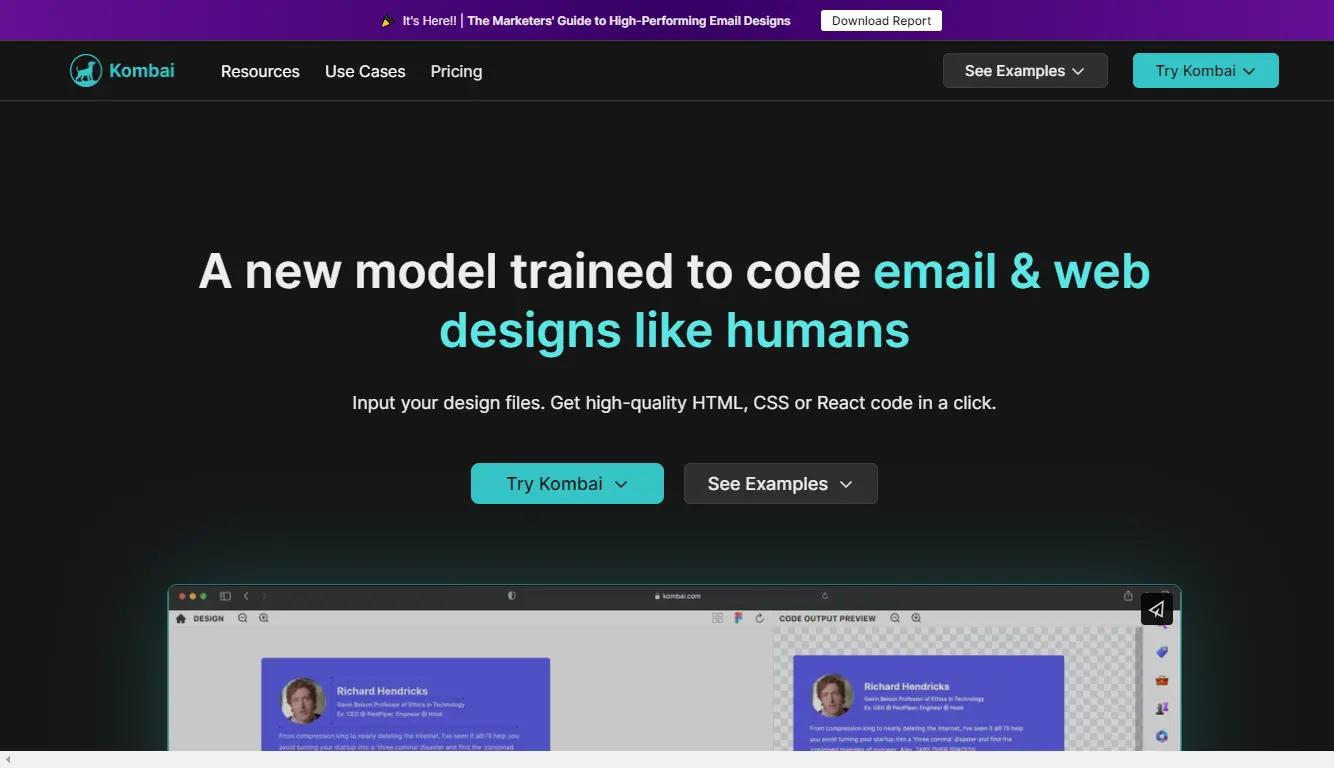
Task: Click the black paper plane icon
Action: (1156, 608)
